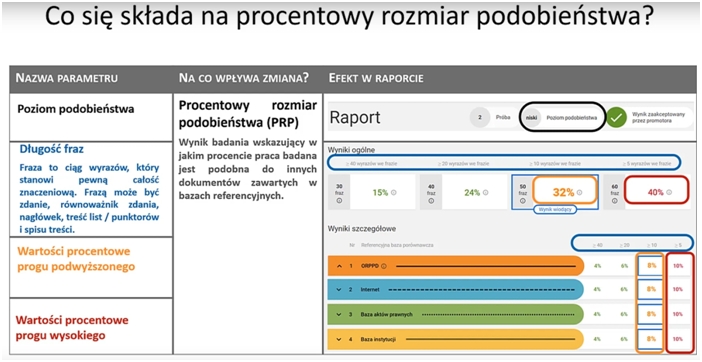Click info icon under 60 fraz
702x362 pixels.
click(615, 200)
